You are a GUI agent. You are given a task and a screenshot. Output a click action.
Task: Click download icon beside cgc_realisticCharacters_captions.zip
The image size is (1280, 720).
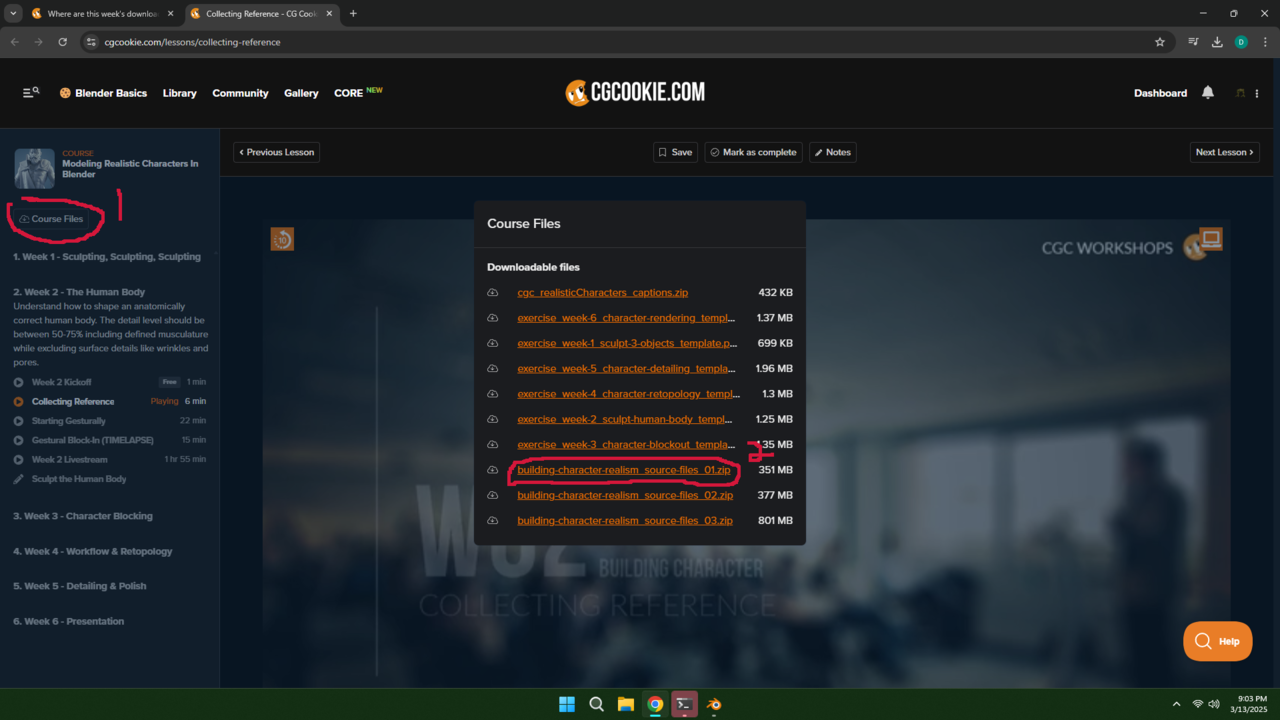point(493,293)
